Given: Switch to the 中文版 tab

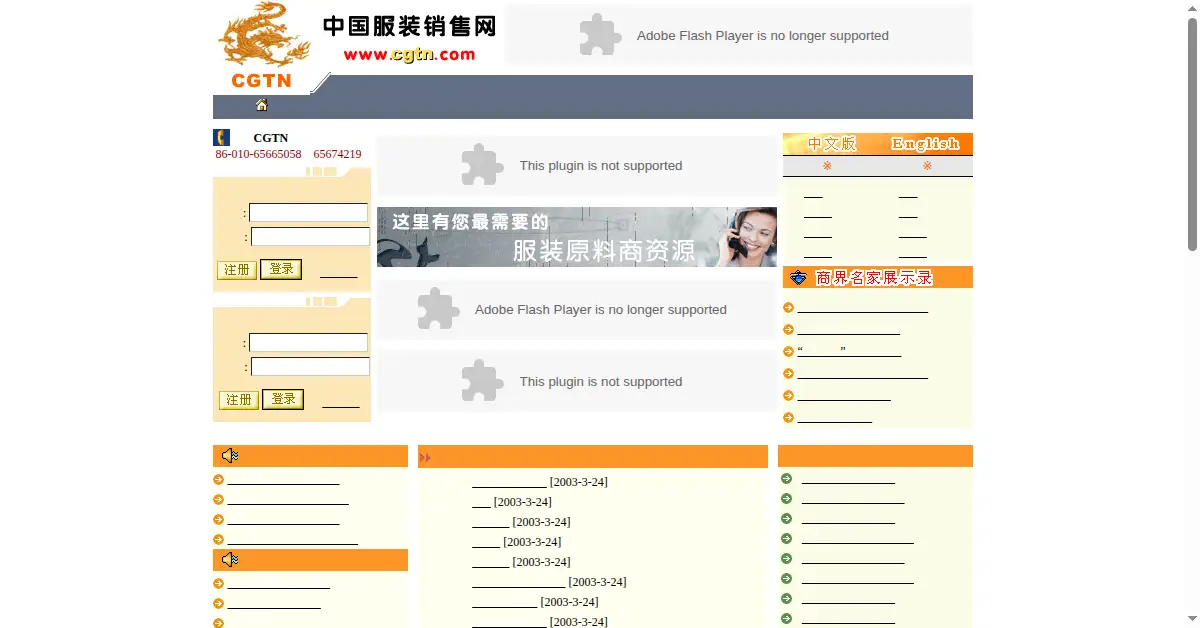Looking at the screenshot, I should click(832, 144).
